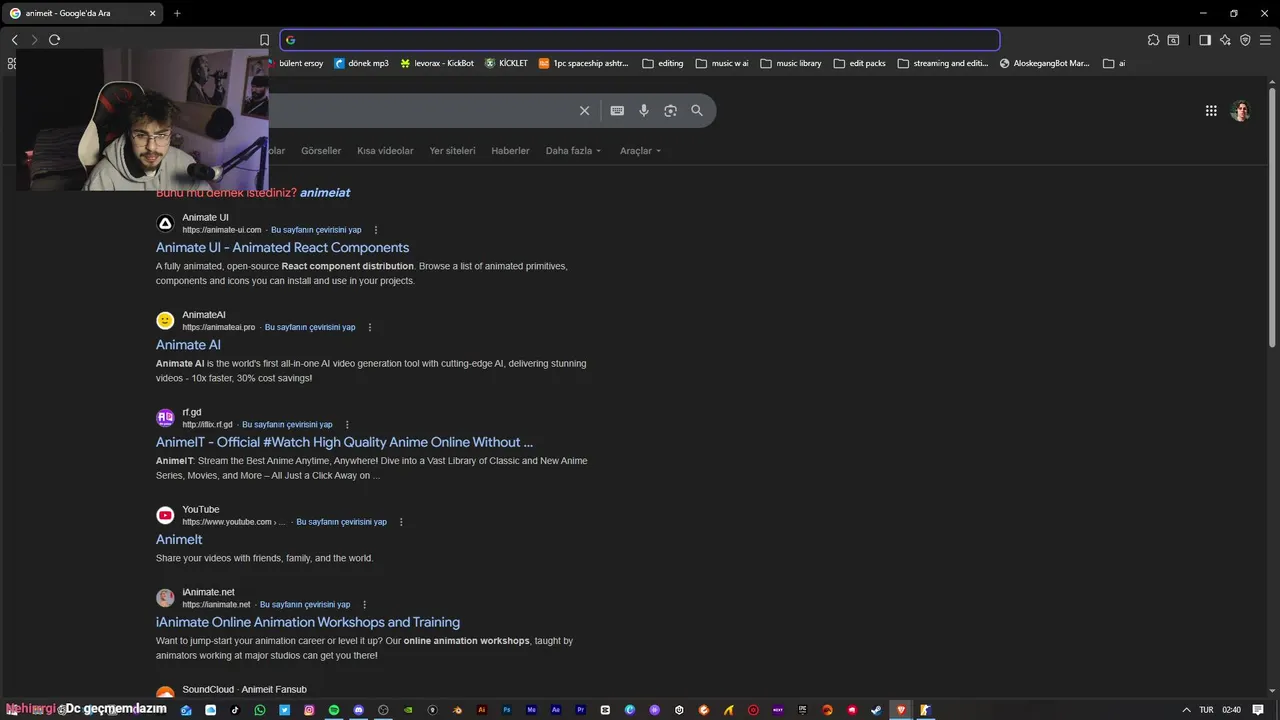Expand the Daha fazla dropdown

coord(573,151)
